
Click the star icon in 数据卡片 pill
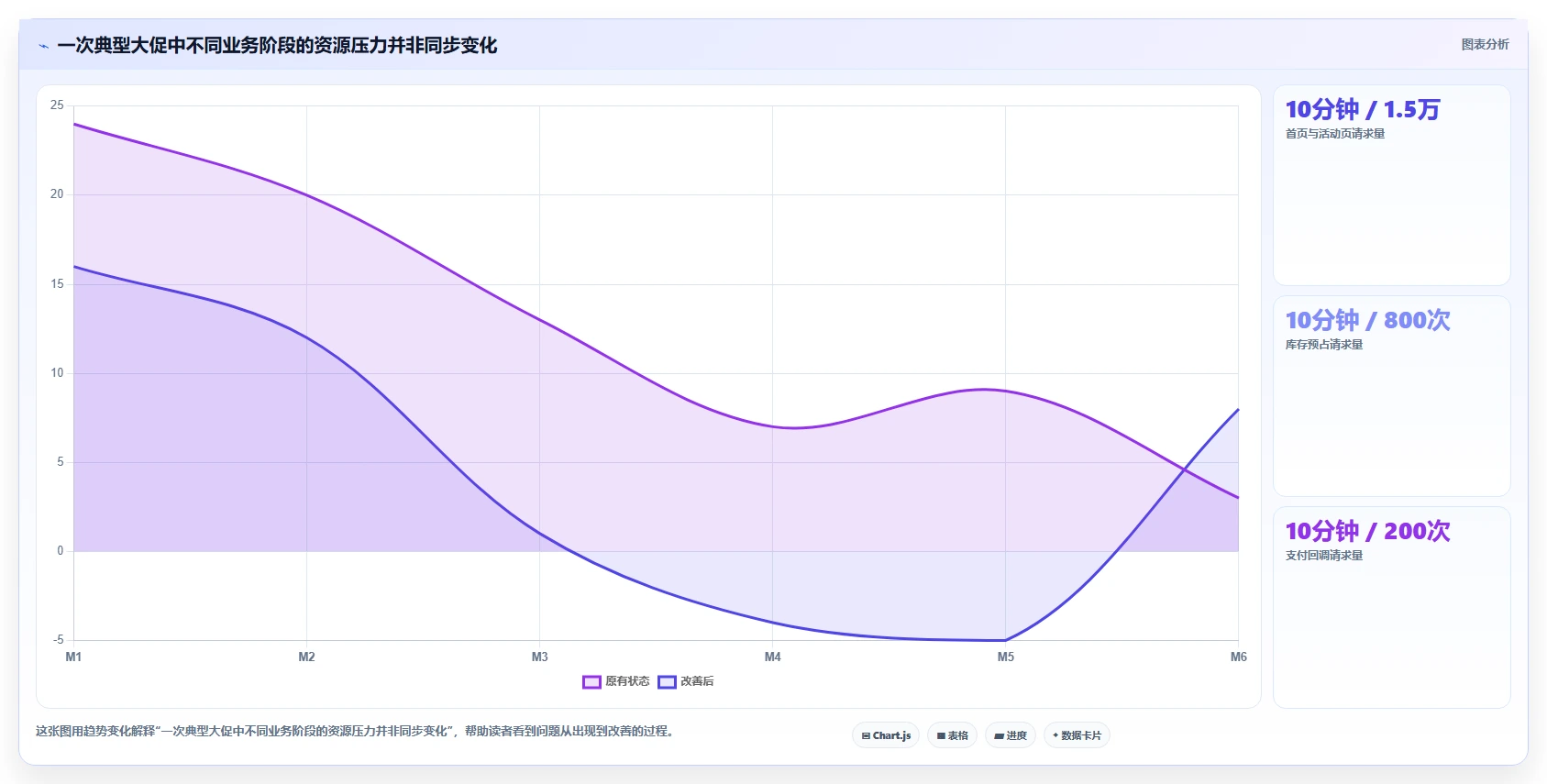(1055, 735)
